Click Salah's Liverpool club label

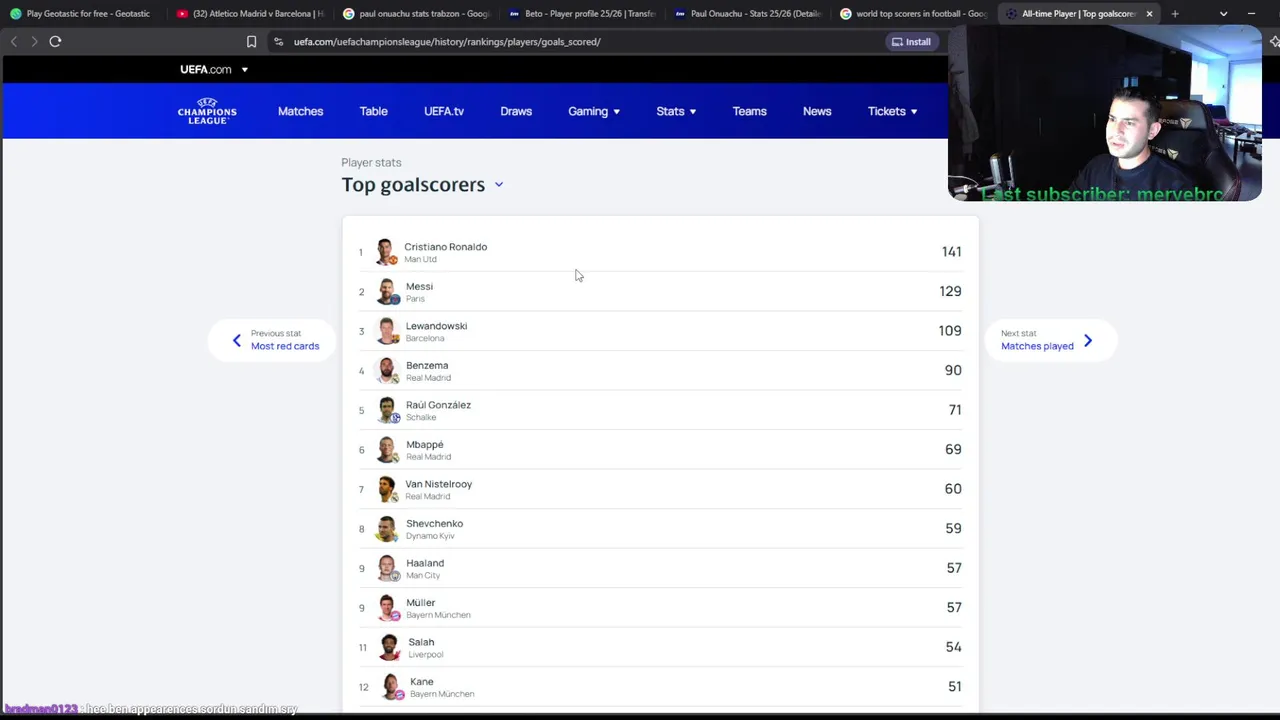[x=426, y=654]
